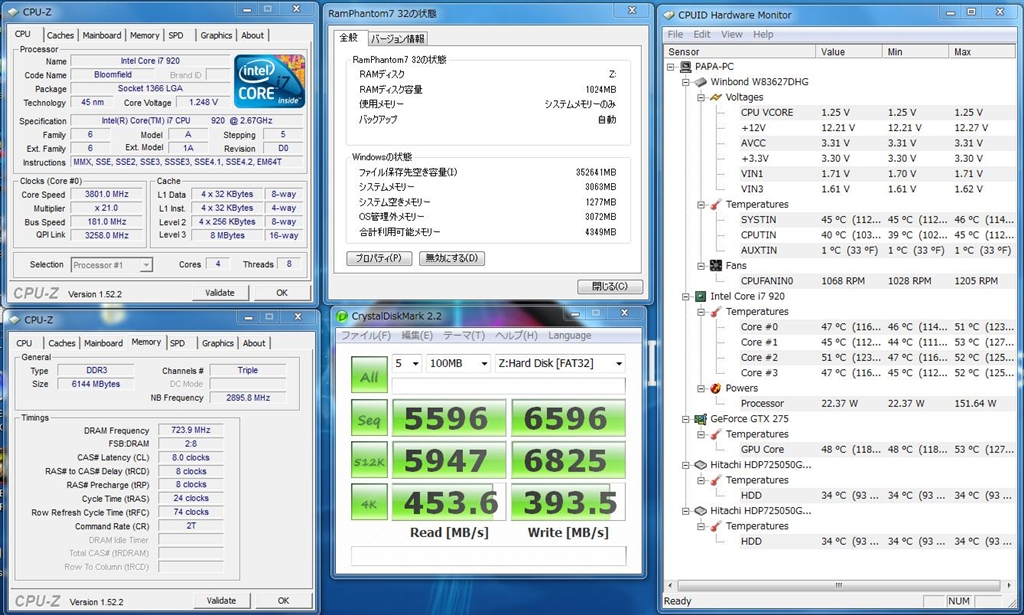Screen dimensions: 1024x615
Task: Open the ファイル(F) menu in CrystalDiskMark
Action: click(x=366, y=336)
